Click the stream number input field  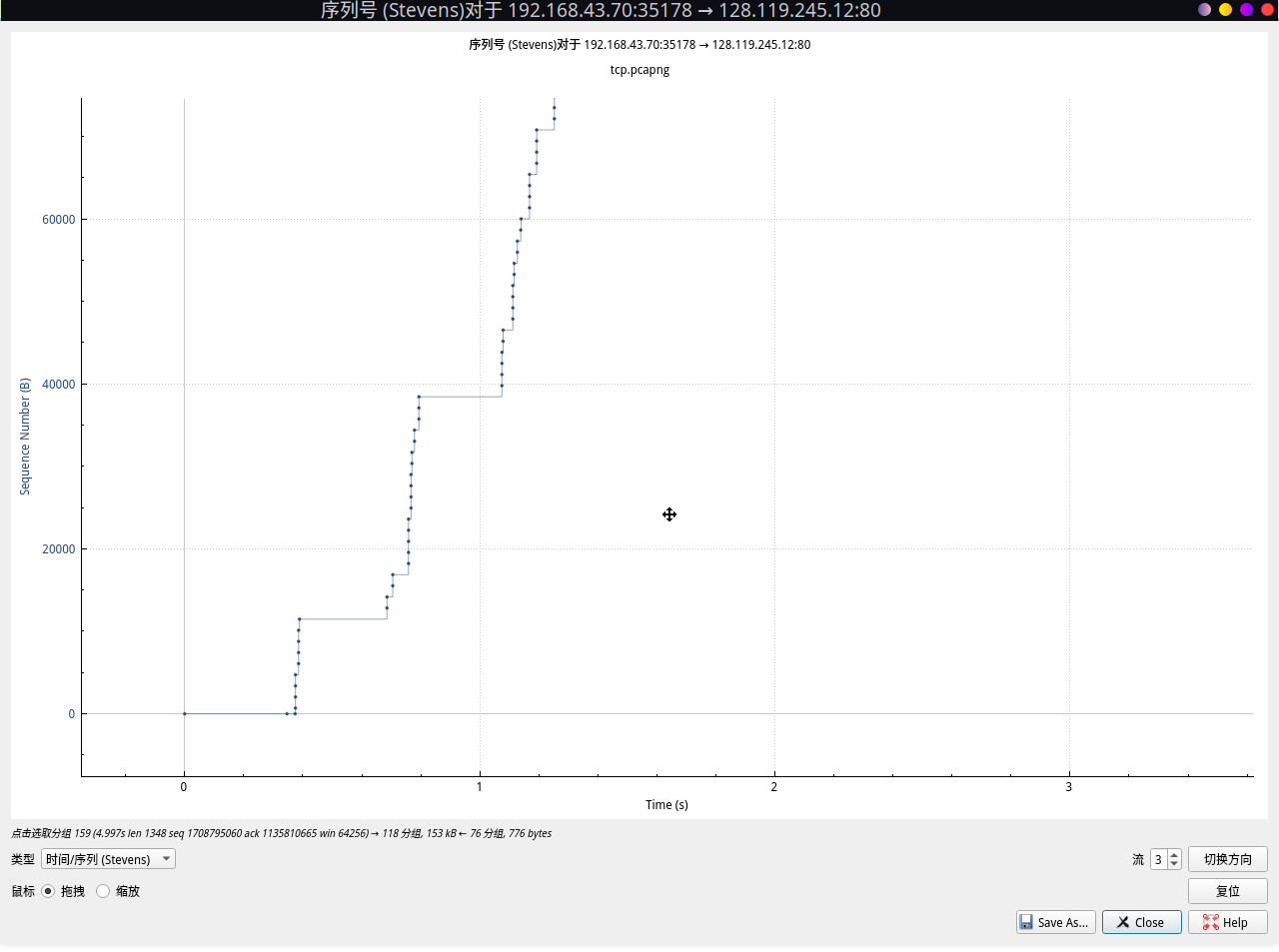(1158, 859)
